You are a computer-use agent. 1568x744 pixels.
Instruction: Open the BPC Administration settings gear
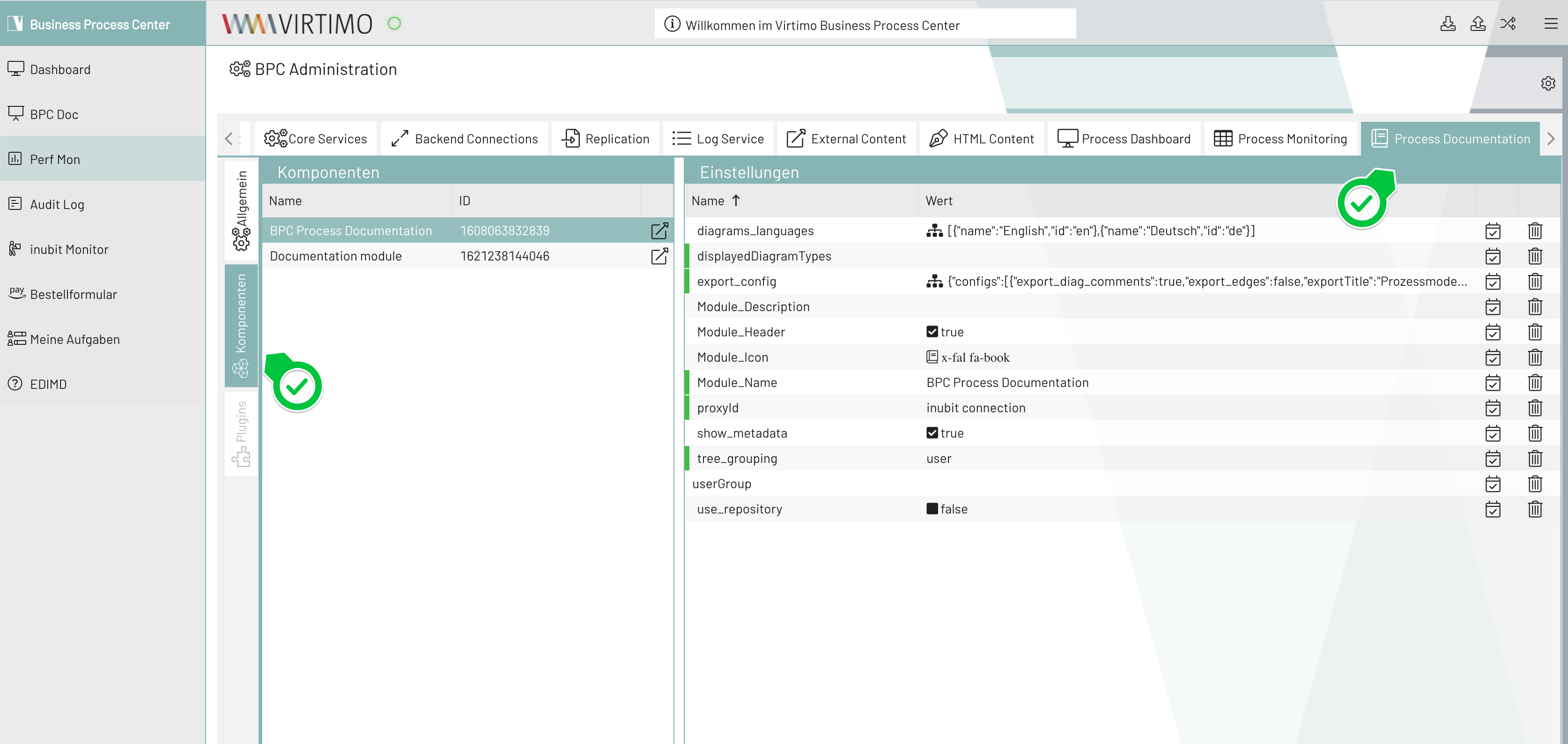click(x=1548, y=83)
